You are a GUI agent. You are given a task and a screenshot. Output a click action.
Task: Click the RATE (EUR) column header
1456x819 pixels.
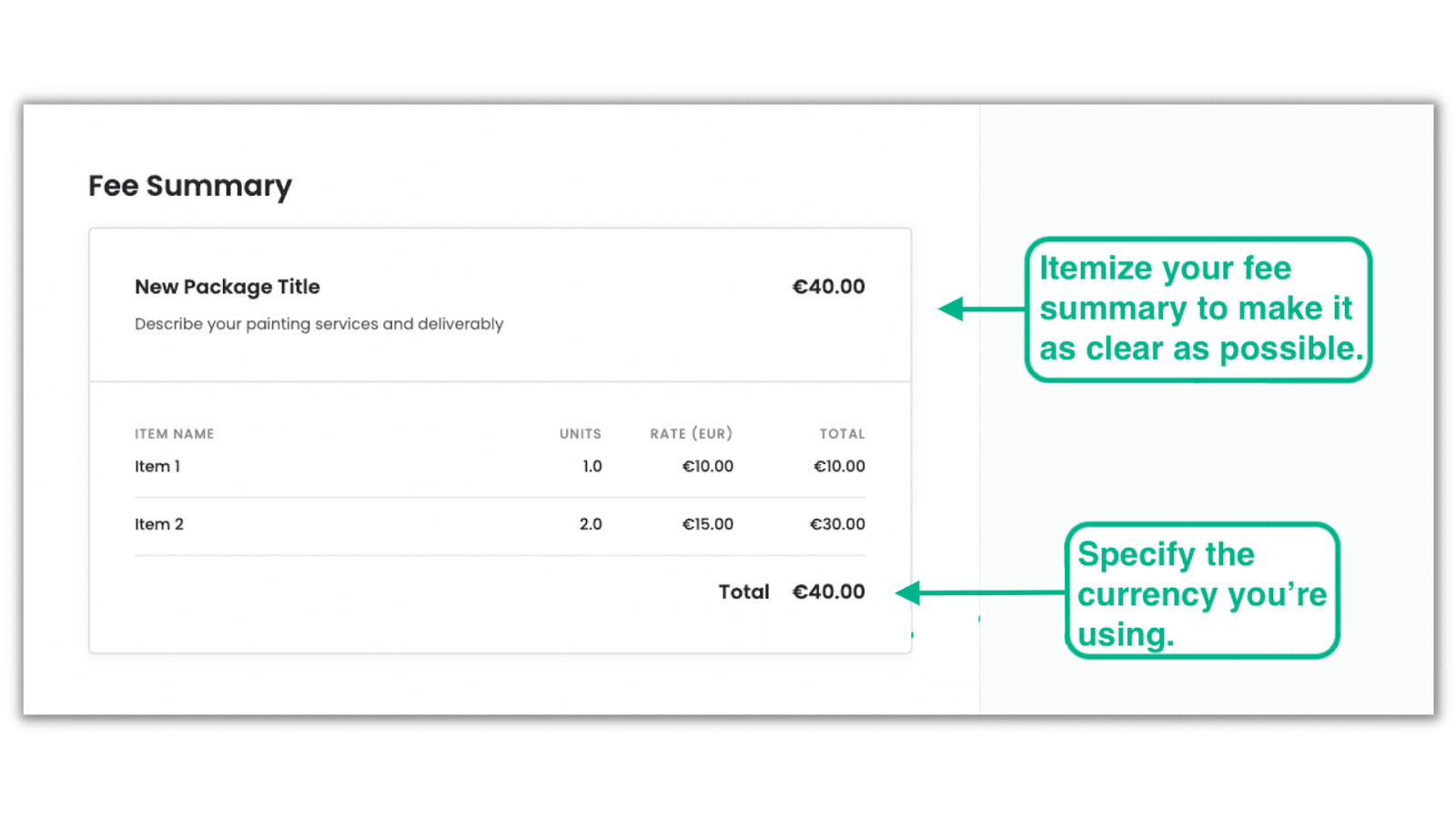point(692,434)
